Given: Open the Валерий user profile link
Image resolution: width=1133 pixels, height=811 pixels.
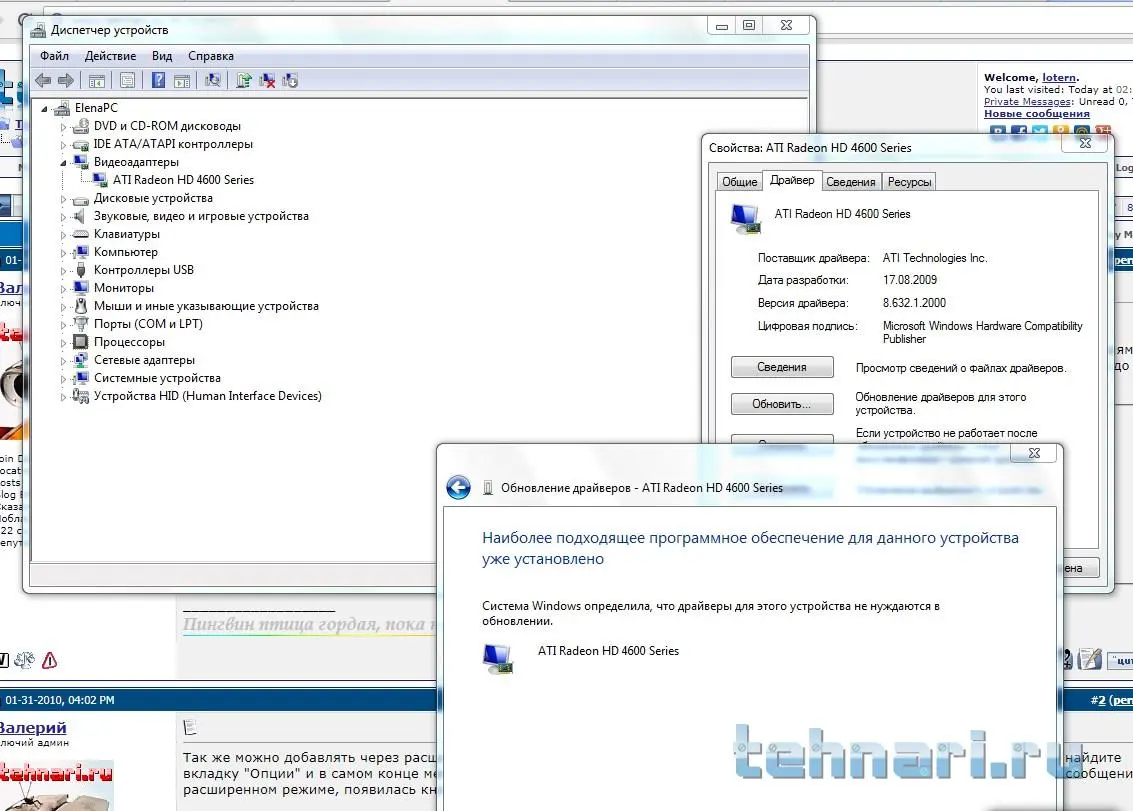Looking at the screenshot, I should coord(33,727).
